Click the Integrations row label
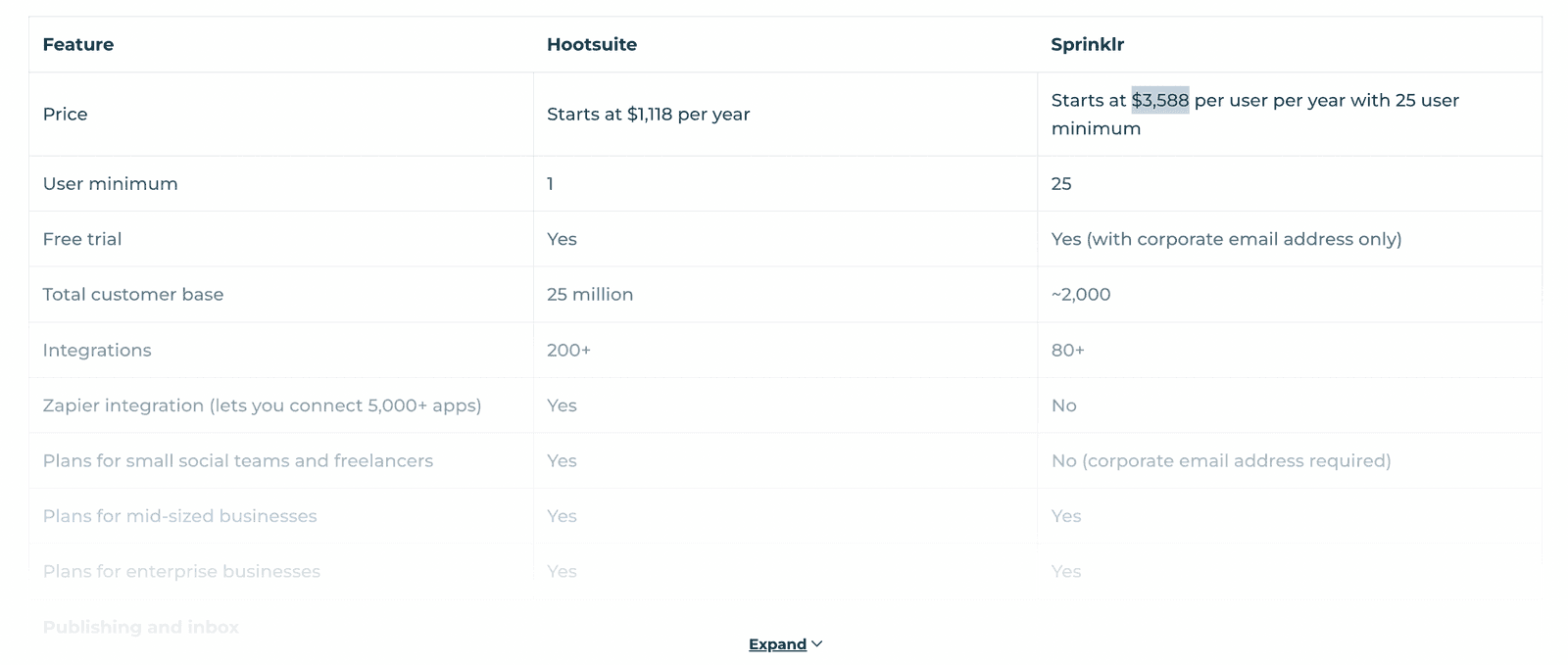Screen dimensions: 1568x665 pyautogui.click(x=97, y=350)
